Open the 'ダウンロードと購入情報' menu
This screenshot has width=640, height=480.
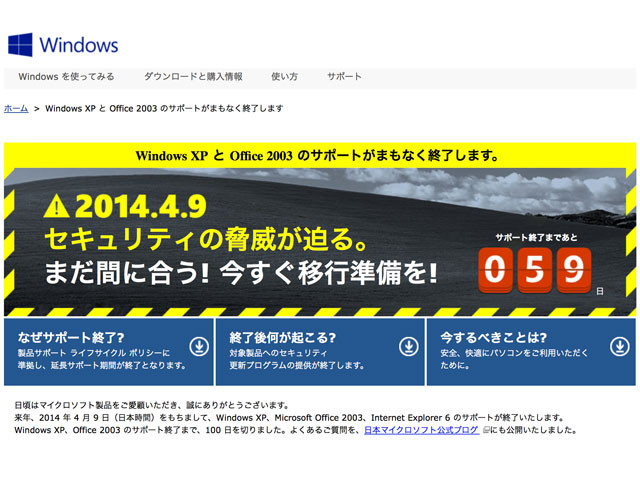[x=193, y=76]
